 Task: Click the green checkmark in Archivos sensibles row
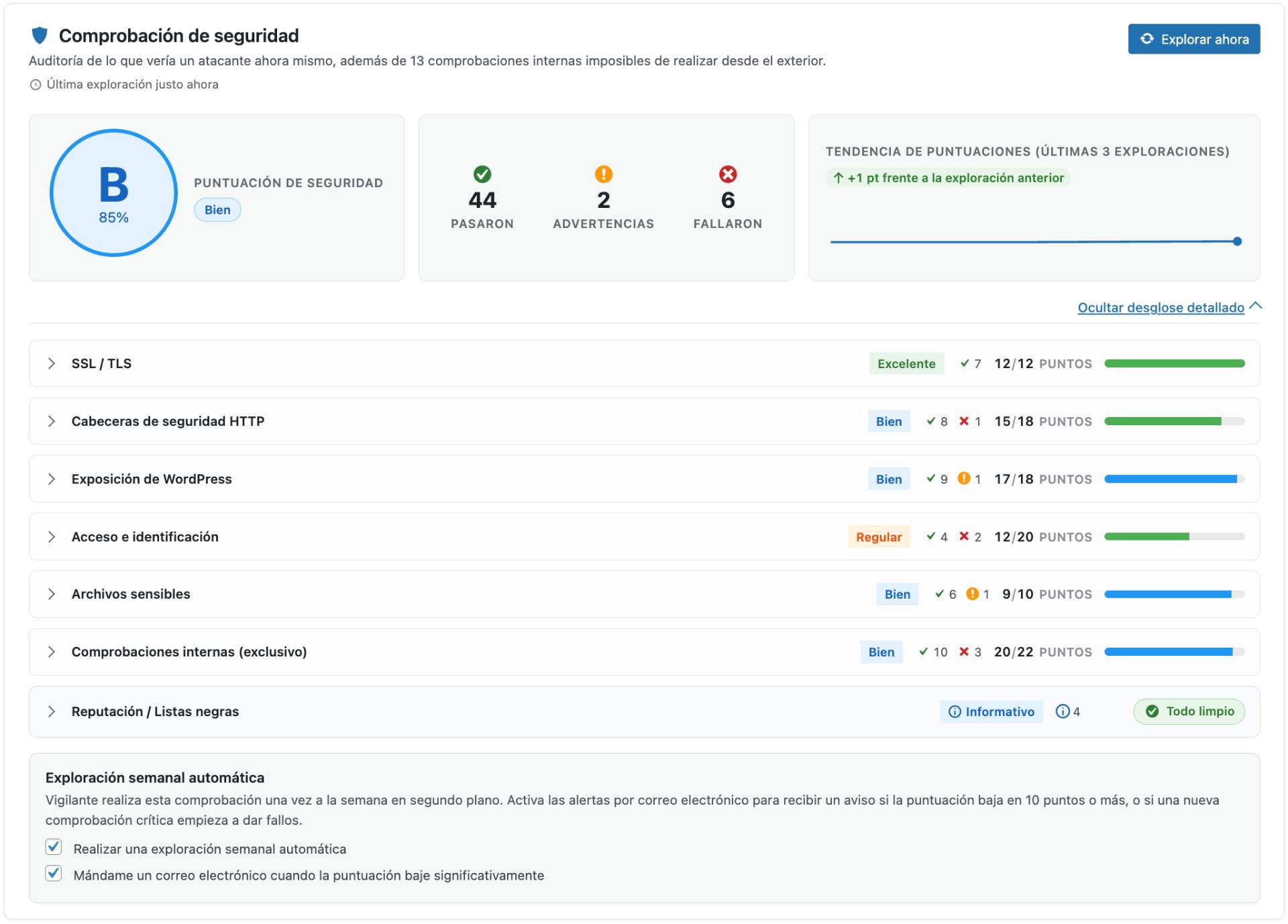tap(940, 593)
